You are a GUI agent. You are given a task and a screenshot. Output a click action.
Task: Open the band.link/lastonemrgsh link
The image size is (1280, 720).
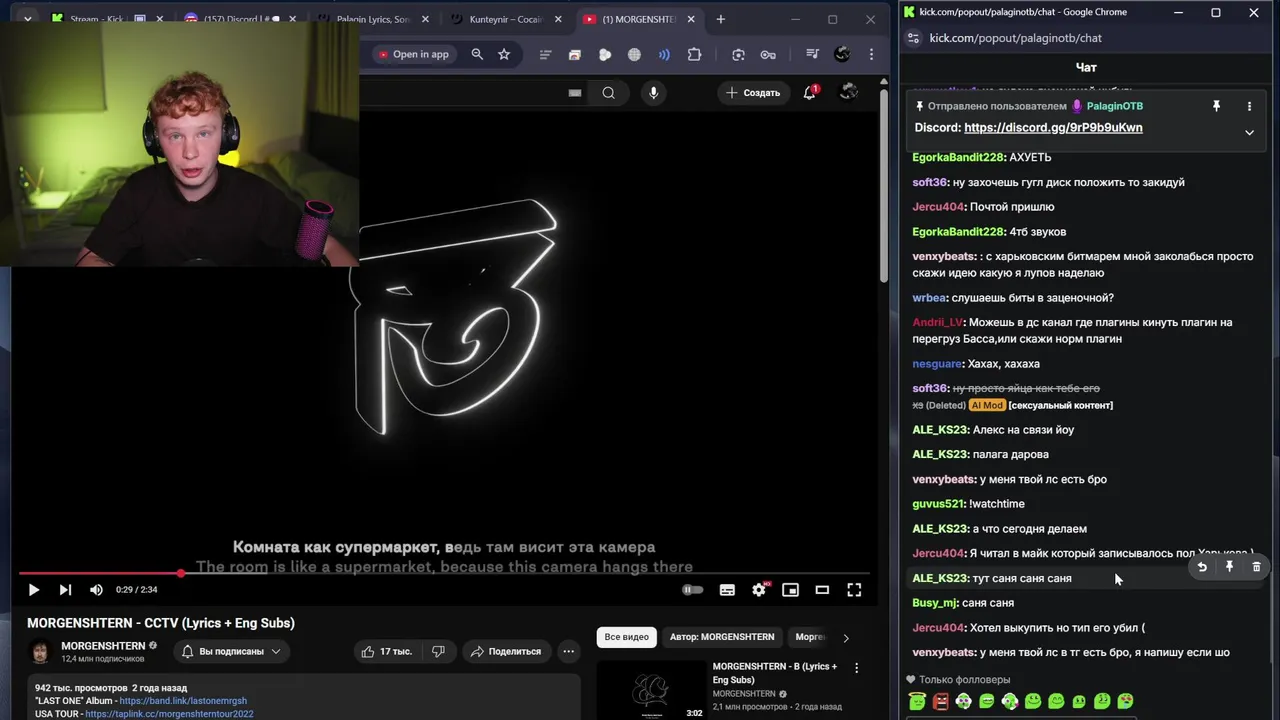click(183, 701)
